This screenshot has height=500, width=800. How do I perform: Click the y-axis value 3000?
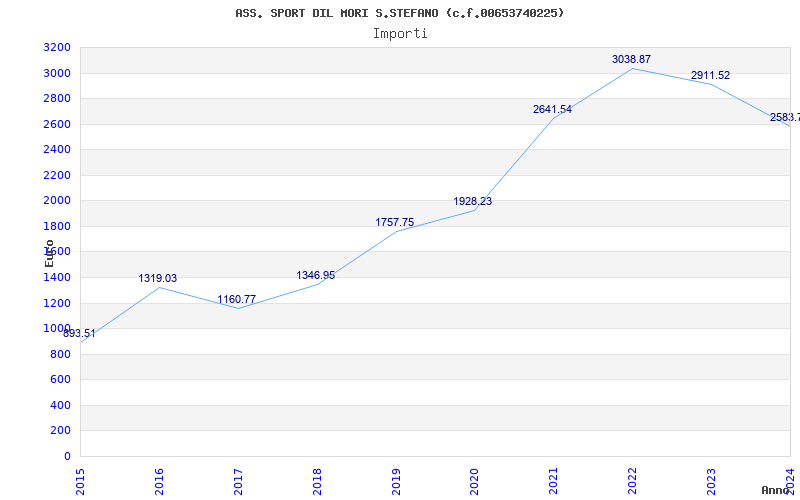point(57,73)
